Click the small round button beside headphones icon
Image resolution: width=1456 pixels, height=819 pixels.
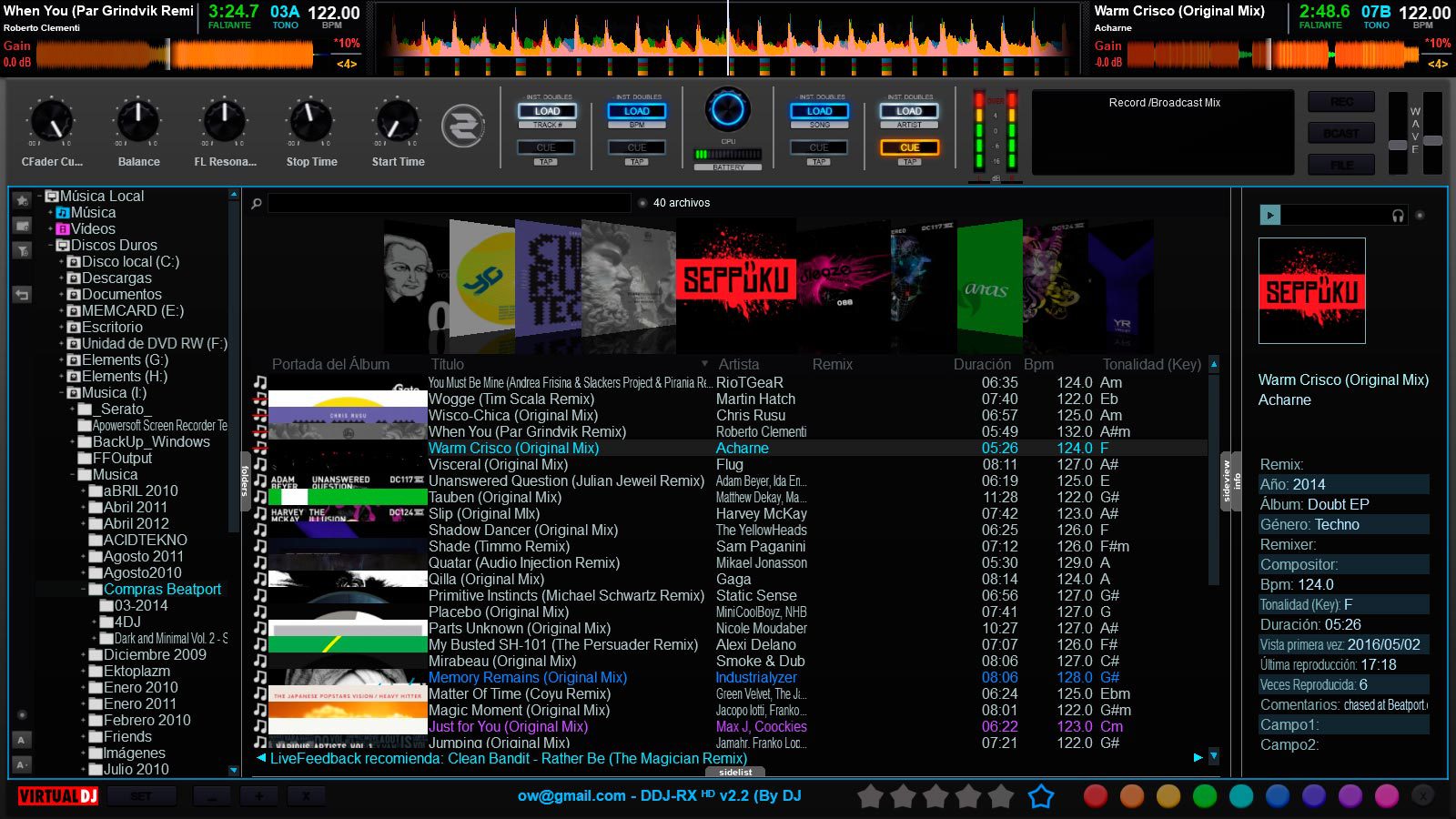coord(1420,216)
